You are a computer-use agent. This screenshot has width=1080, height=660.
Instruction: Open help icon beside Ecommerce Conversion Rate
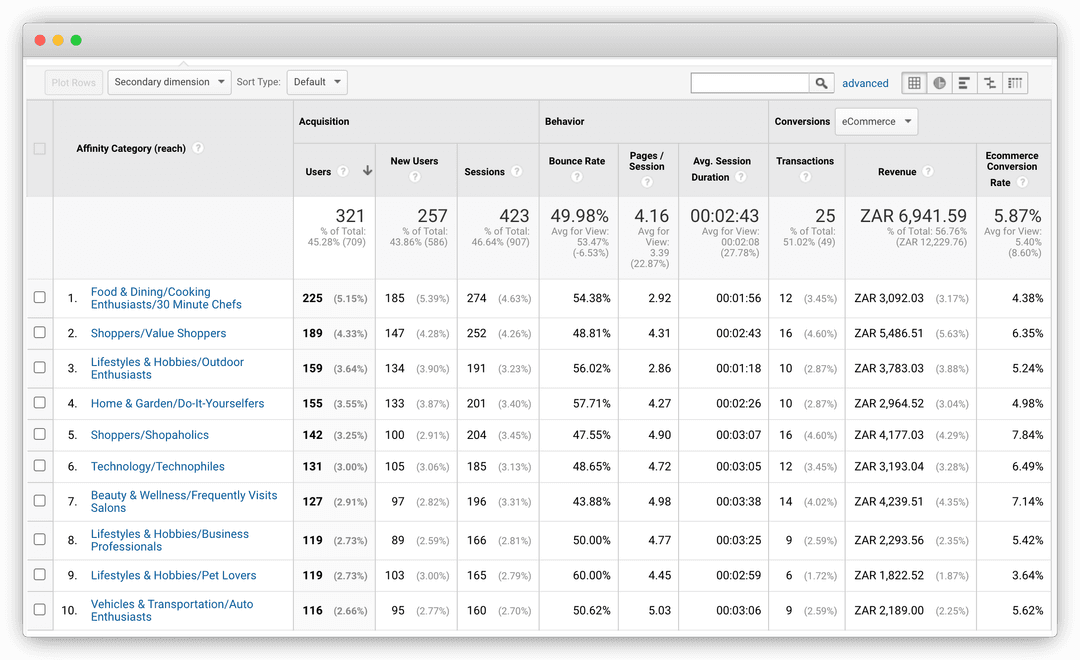click(1022, 182)
